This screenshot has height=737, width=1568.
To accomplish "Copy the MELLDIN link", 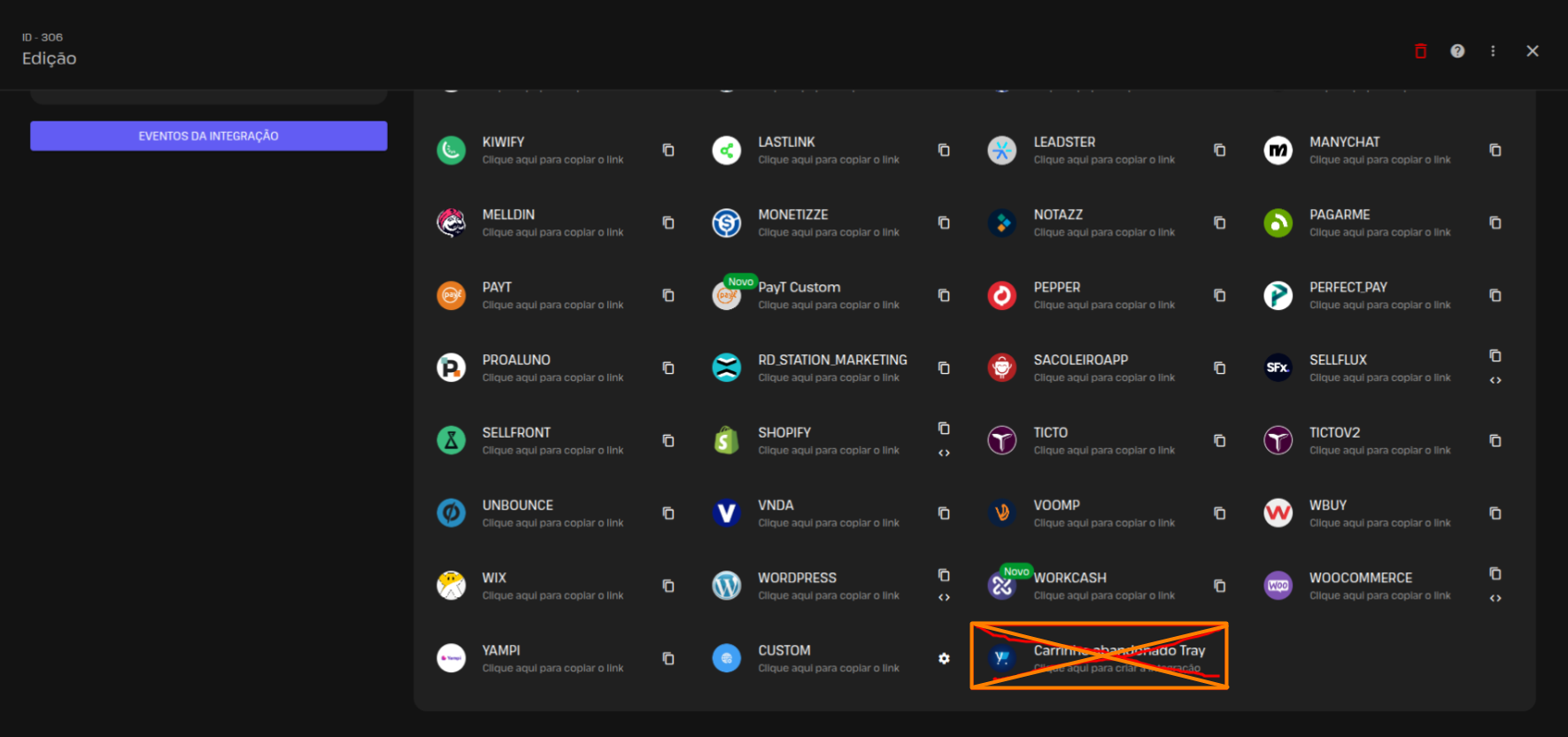I will [668, 223].
